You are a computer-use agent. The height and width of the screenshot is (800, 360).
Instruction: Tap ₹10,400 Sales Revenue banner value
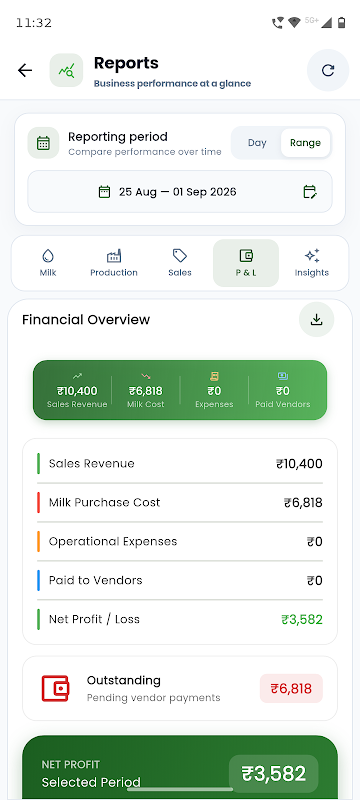[x=77, y=391]
